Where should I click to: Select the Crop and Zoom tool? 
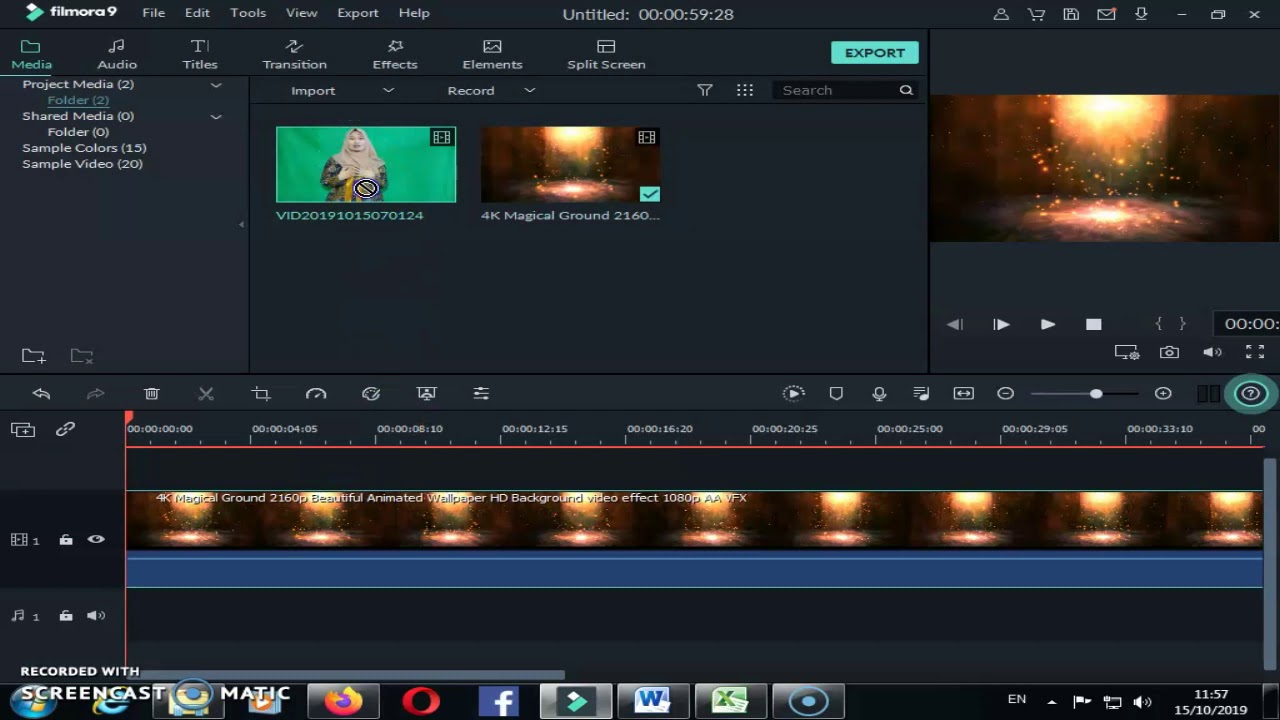click(x=261, y=394)
